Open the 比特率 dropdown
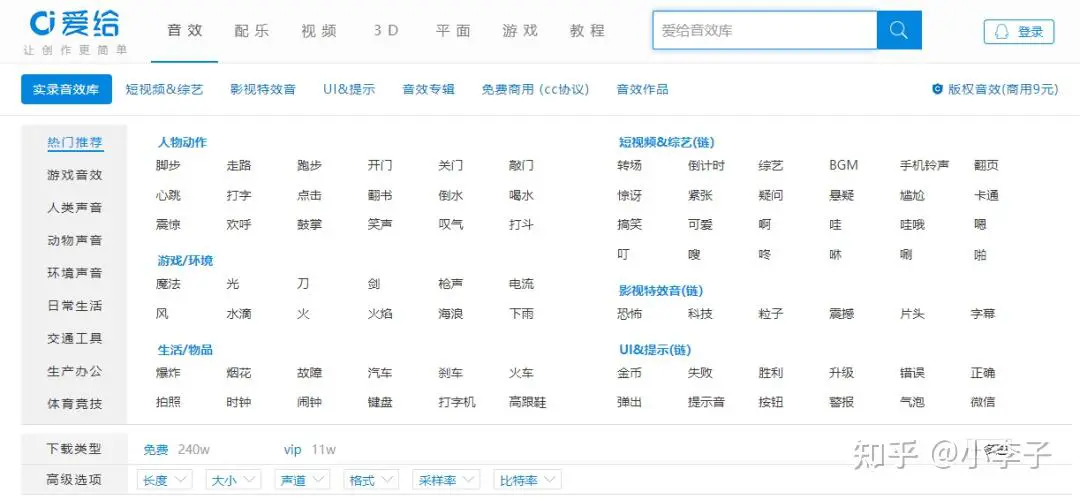Viewport: 1080px width, 500px height. 527,480
